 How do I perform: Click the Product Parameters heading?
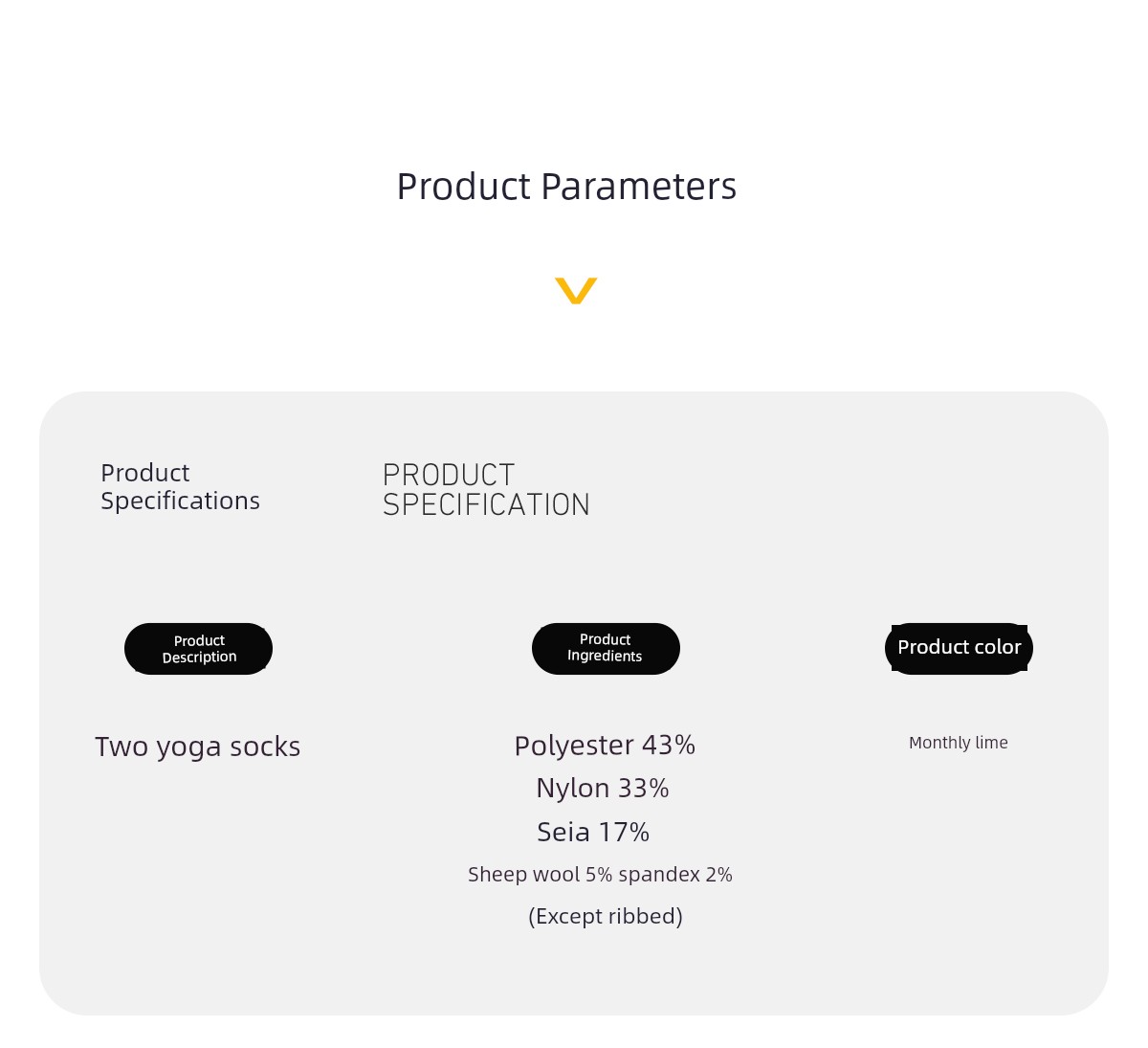click(x=566, y=187)
